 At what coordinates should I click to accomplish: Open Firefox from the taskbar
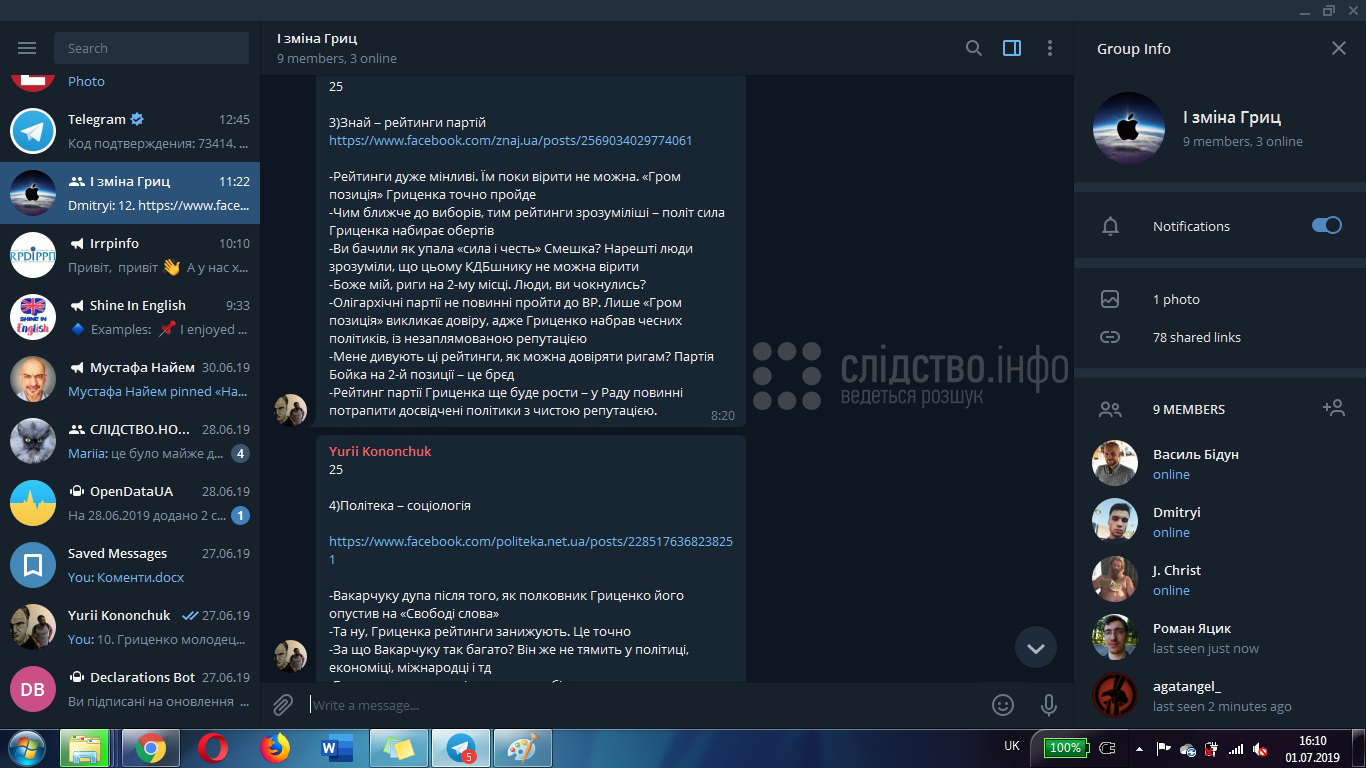point(274,748)
